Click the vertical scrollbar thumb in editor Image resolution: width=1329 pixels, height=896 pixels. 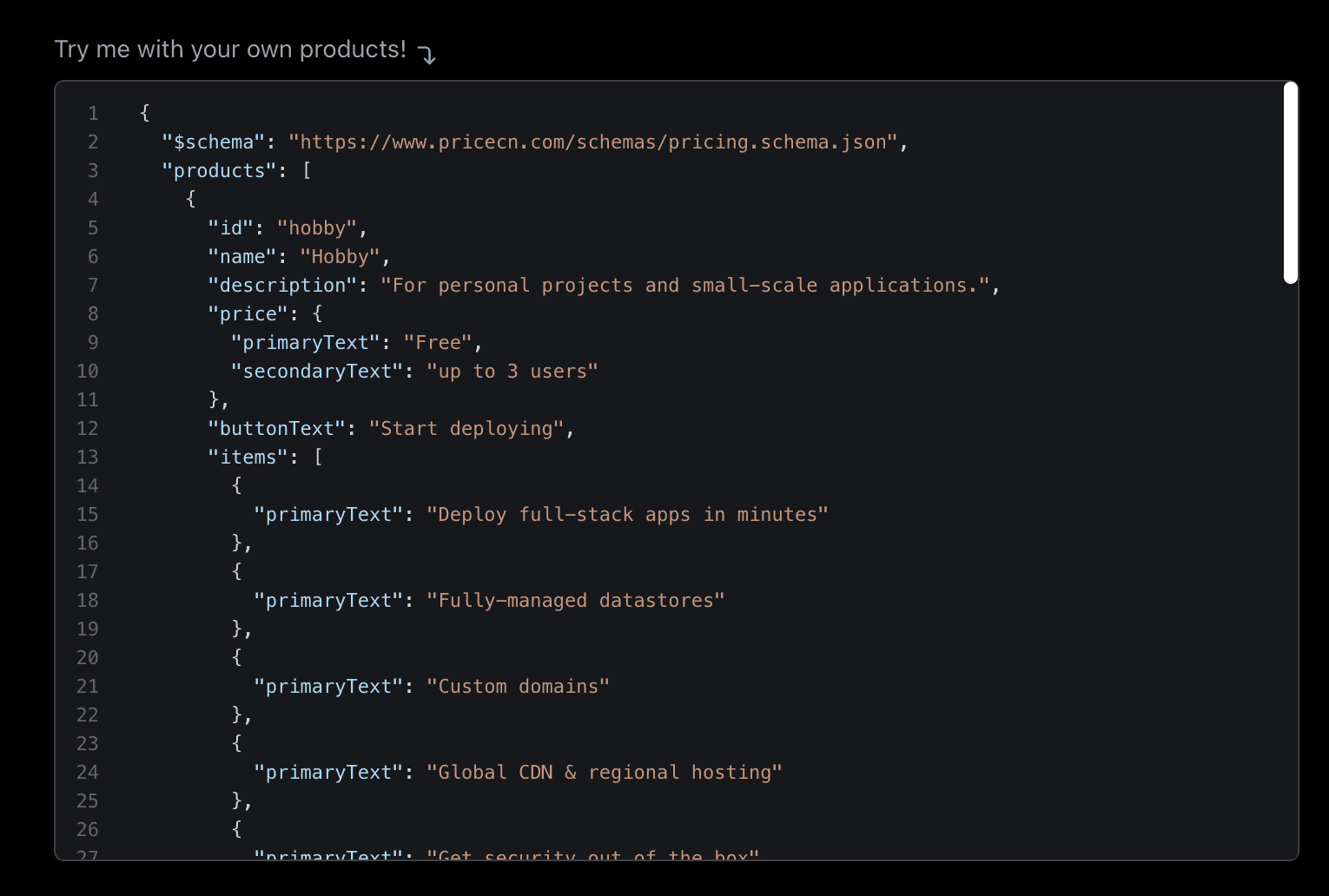point(1291,182)
